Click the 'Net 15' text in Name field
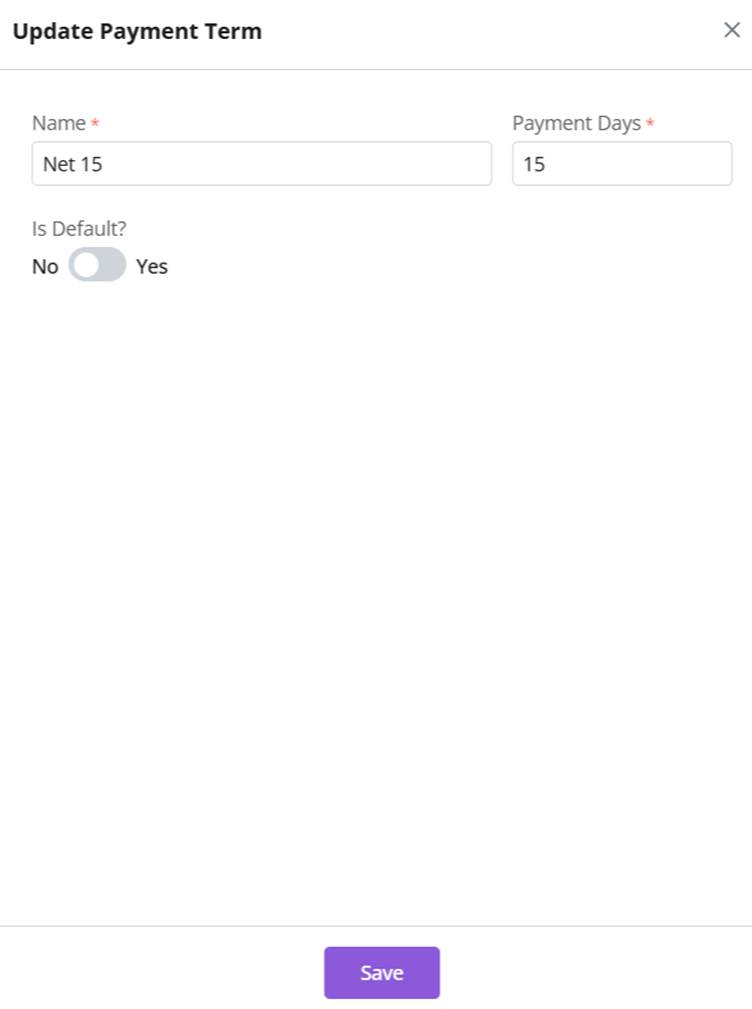The height and width of the screenshot is (1009, 752). [x=73, y=165]
